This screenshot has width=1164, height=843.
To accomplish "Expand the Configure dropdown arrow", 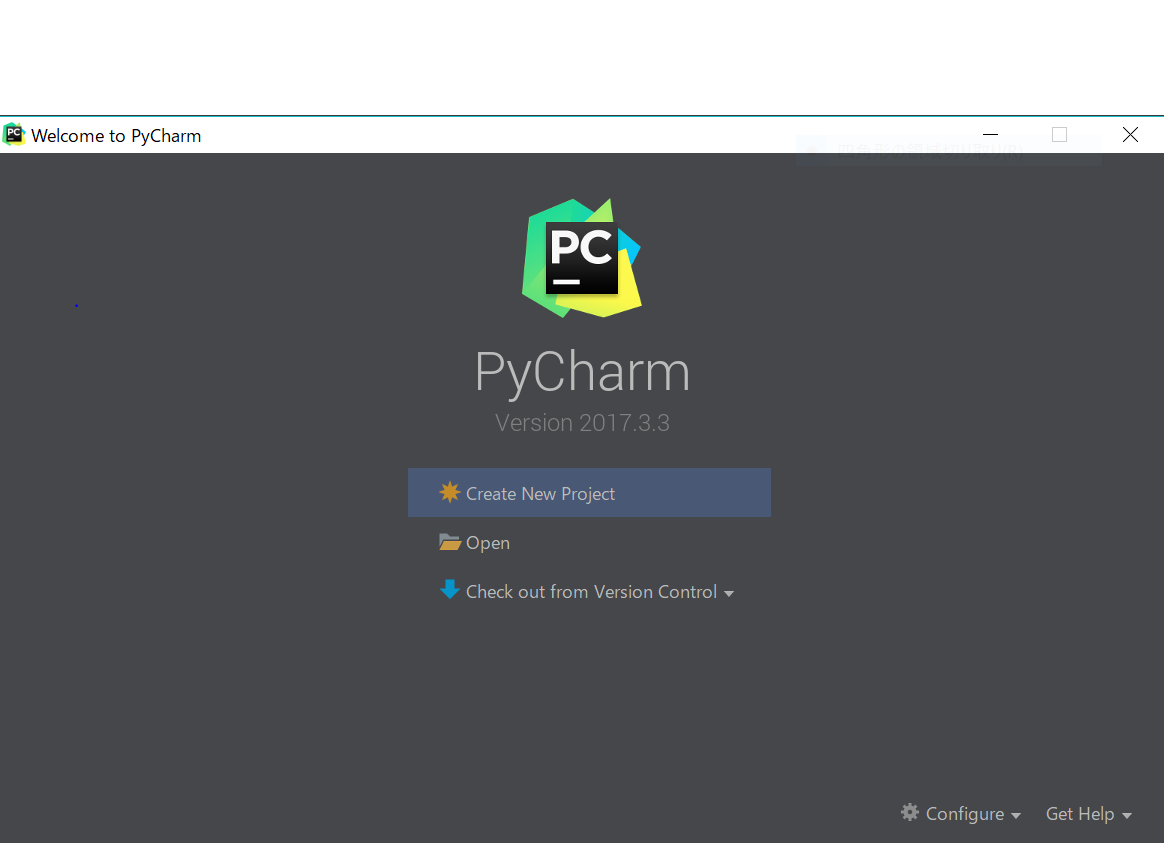I will 1016,816.
